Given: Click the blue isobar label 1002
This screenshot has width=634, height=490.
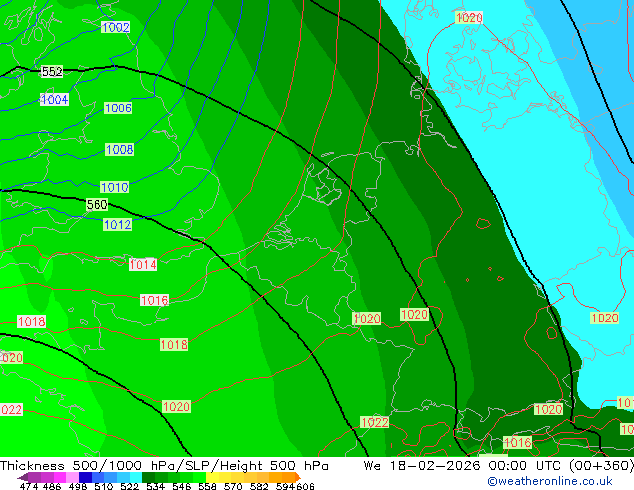Looking at the screenshot, I should [x=116, y=27].
